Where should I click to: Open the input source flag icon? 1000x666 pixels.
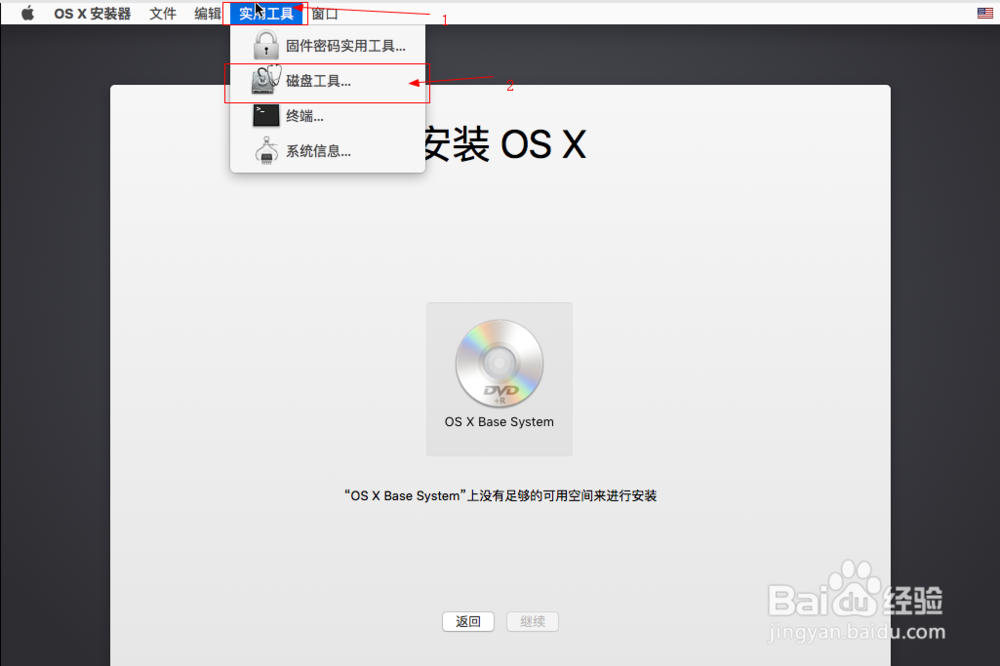(983, 13)
